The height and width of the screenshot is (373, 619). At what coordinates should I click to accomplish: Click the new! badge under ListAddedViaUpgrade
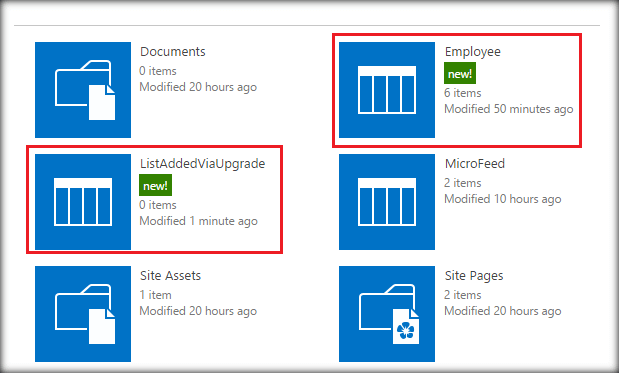tap(155, 186)
